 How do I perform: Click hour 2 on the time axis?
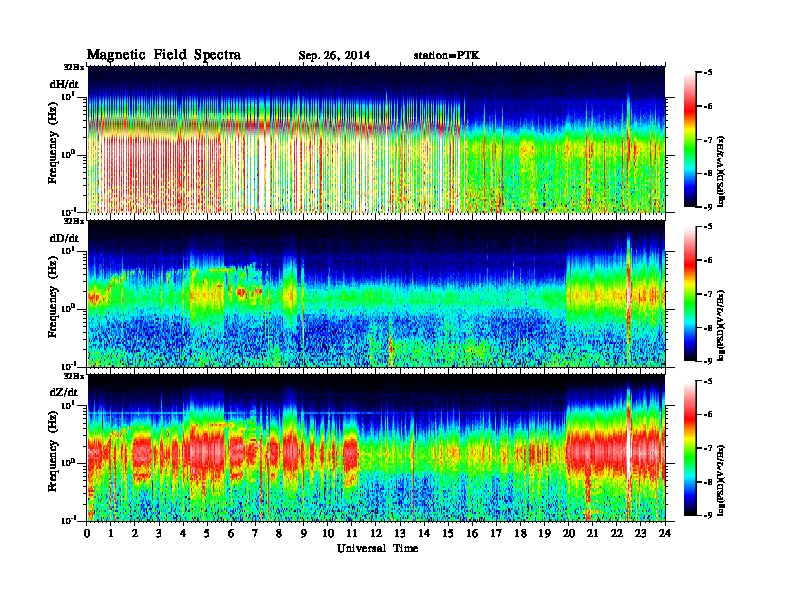click(135, 533)
